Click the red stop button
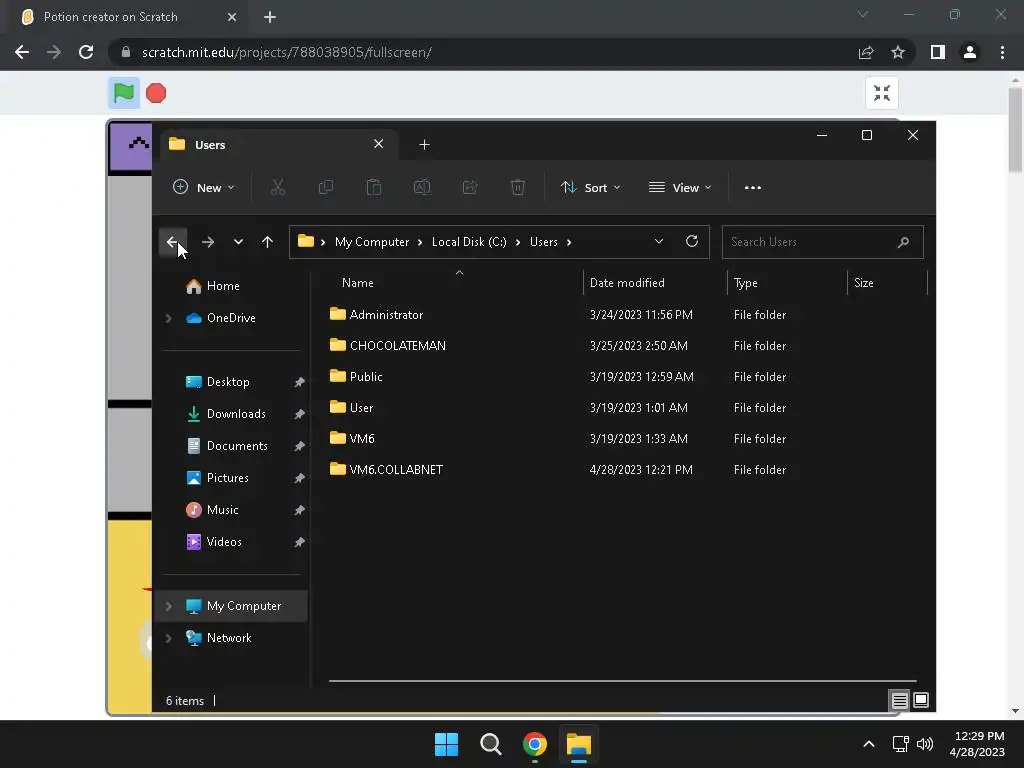The image size is (1024, 768). coord(155,93)
